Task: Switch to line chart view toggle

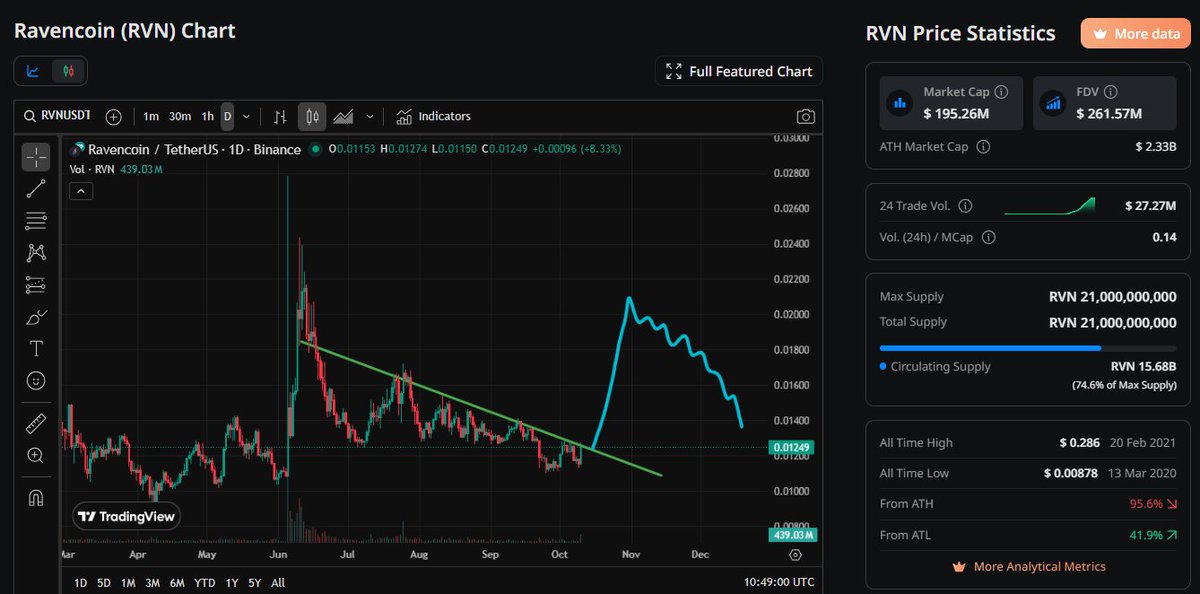Action: pos(33,71)
